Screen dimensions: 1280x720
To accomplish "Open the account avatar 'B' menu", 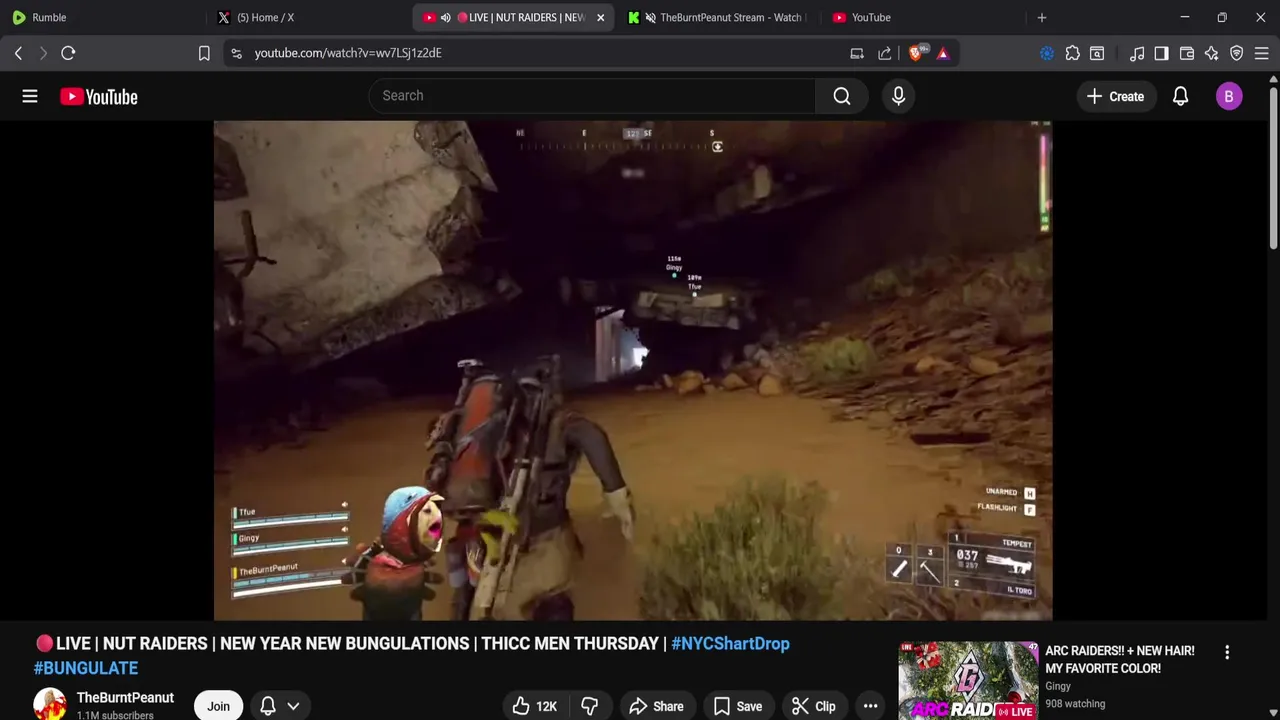I will point(1229,96).
